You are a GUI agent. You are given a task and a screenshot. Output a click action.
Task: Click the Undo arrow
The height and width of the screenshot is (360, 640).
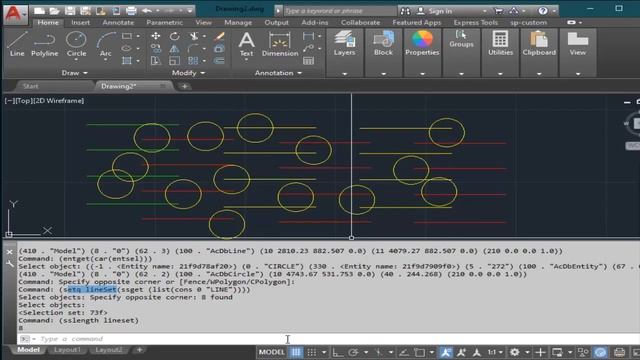[147, 11]
